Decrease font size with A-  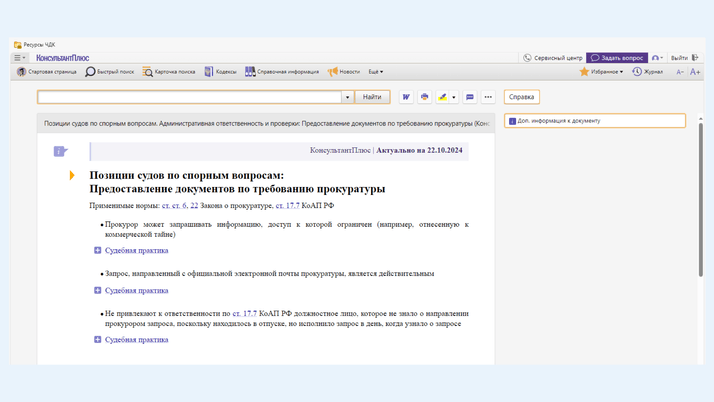tap(680, 72)
